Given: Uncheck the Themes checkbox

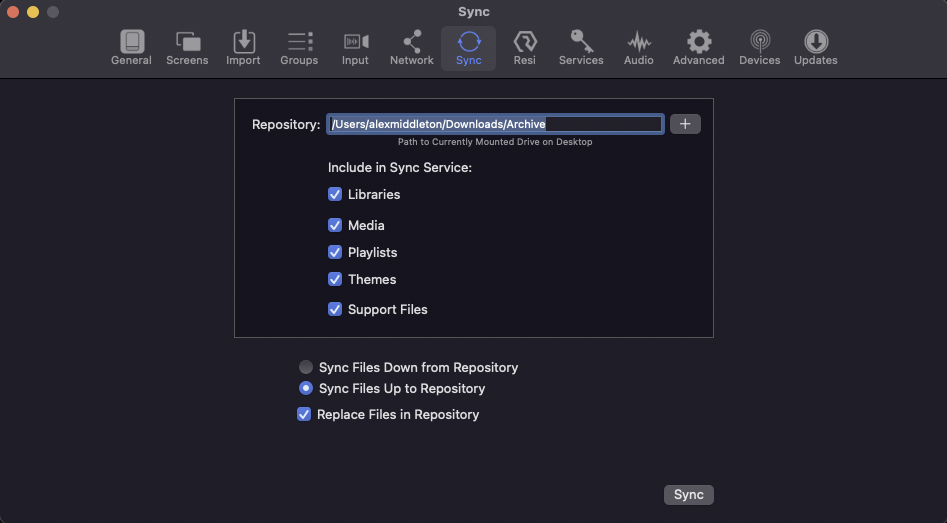Looking at the screenshot, I should click(335, 279).
